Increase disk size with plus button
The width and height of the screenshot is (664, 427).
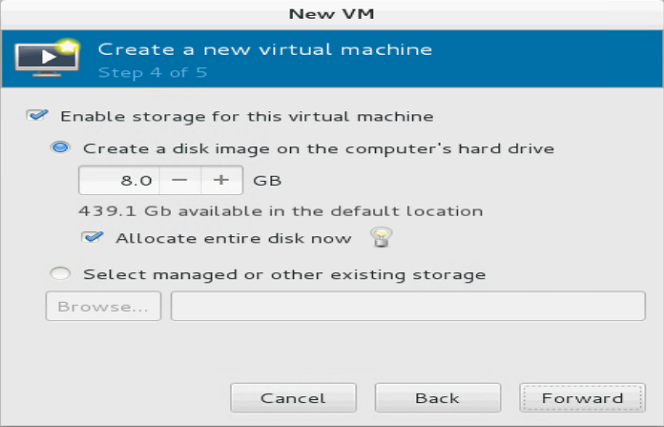tap(221, 180)
